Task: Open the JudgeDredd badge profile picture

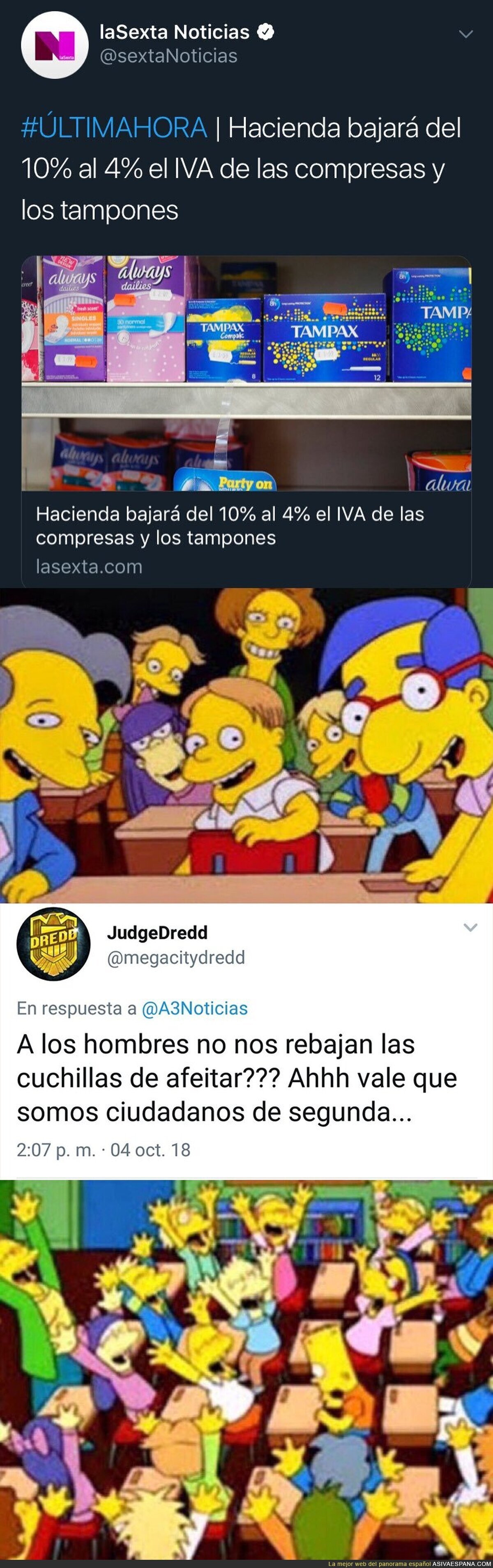Action: tap(53, 943)
